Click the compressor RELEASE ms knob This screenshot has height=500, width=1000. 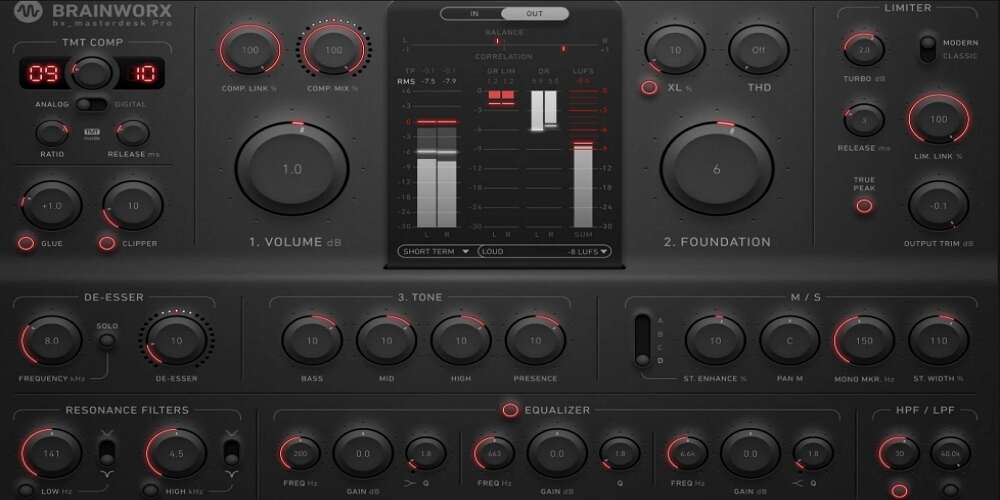[133, 133]
